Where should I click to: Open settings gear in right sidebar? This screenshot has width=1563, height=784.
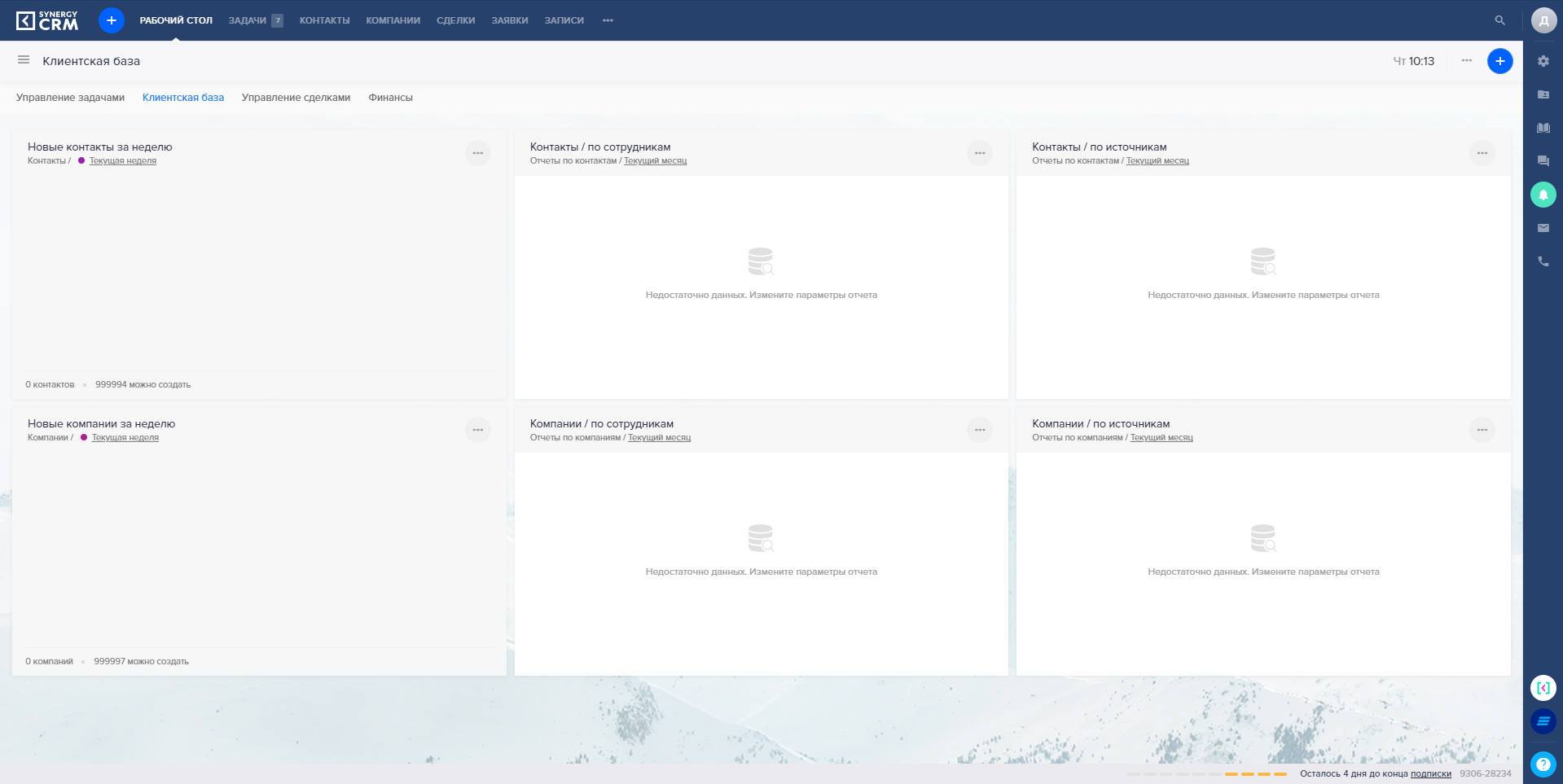1543,61
